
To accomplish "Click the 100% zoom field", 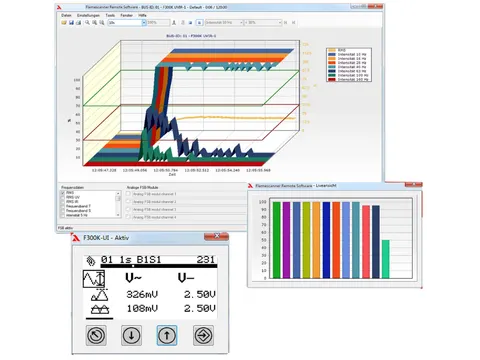I will coord(158,23).
